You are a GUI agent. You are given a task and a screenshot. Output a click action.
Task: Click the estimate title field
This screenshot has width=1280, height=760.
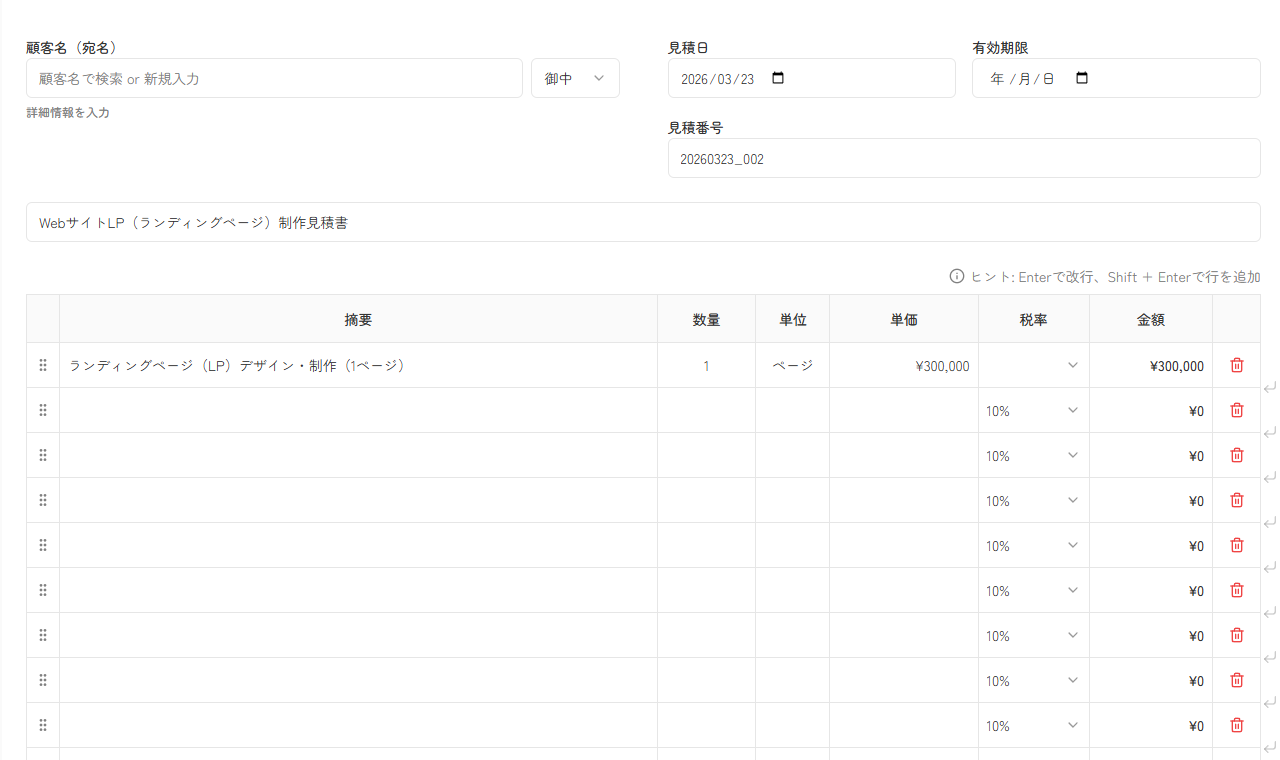(642, 223)
